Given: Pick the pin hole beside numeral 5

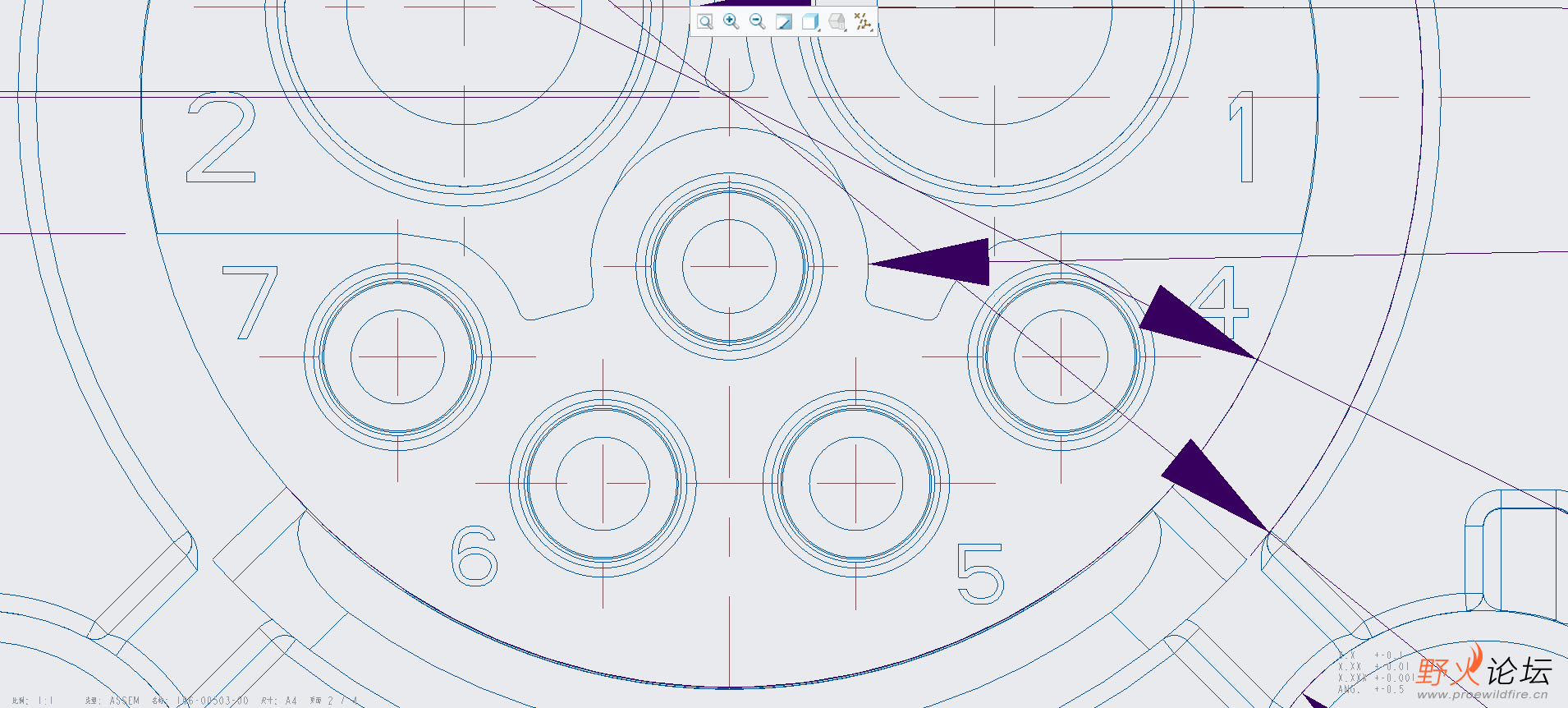Looking at the screenshot, I should 855,484.
